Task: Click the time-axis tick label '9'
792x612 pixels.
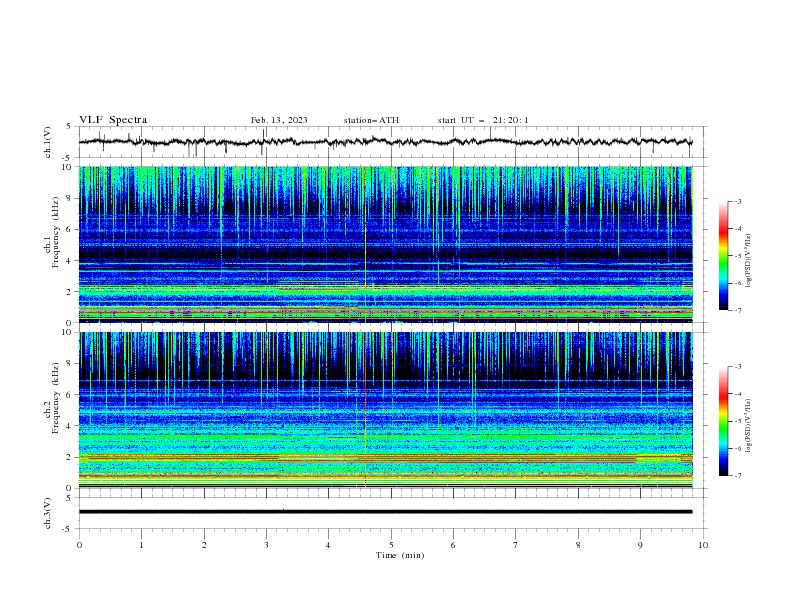Action: (x=640, y=545)
